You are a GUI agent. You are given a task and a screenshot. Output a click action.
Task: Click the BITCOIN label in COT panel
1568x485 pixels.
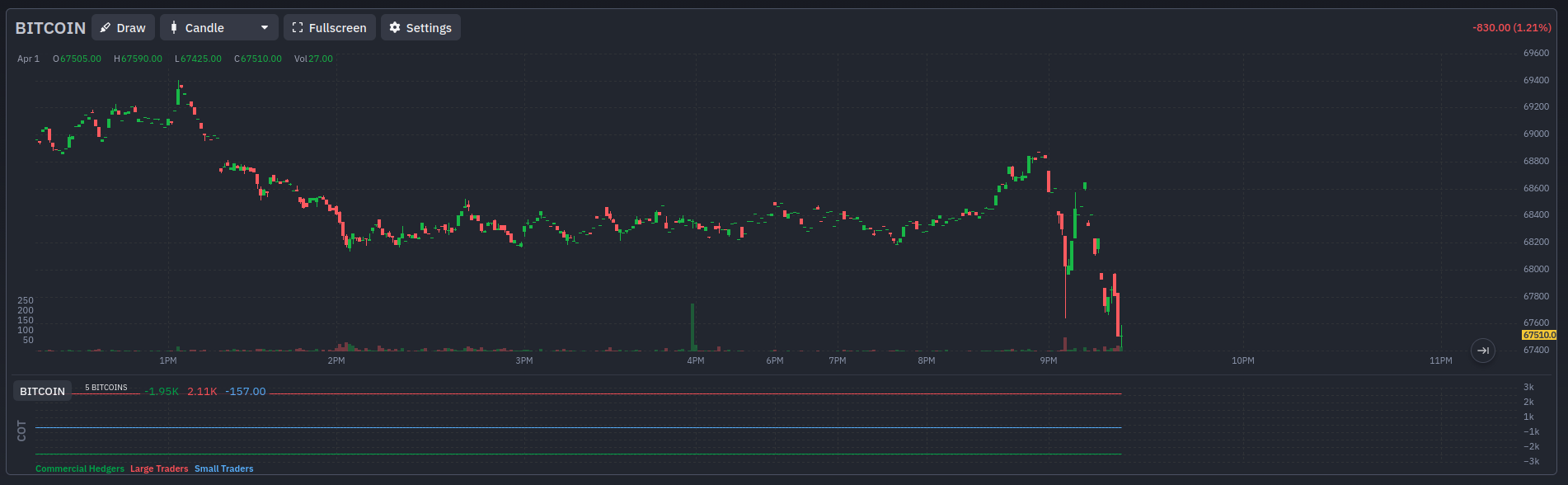pyautogui.click(x=42, y=391)
